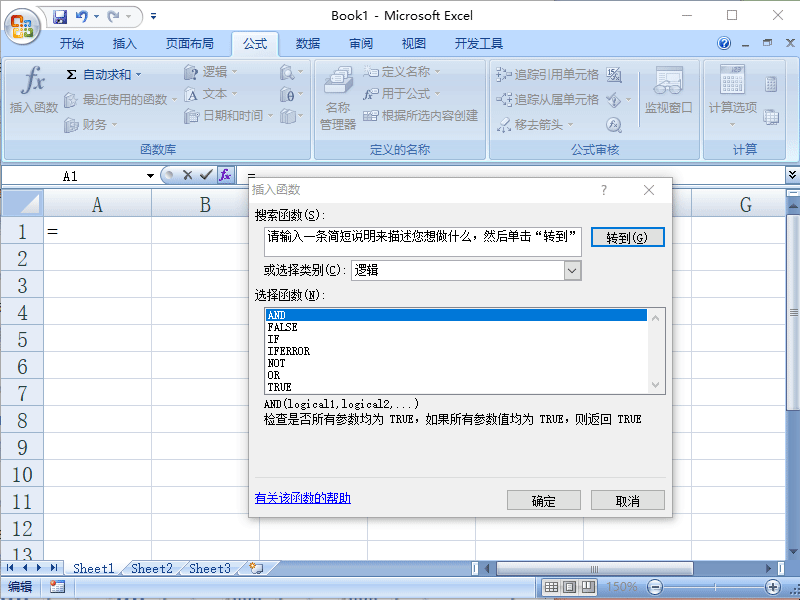Open the 有关该函数的帮助 link
The height and width of the screenshot is (600, 800).
[303, 498]
